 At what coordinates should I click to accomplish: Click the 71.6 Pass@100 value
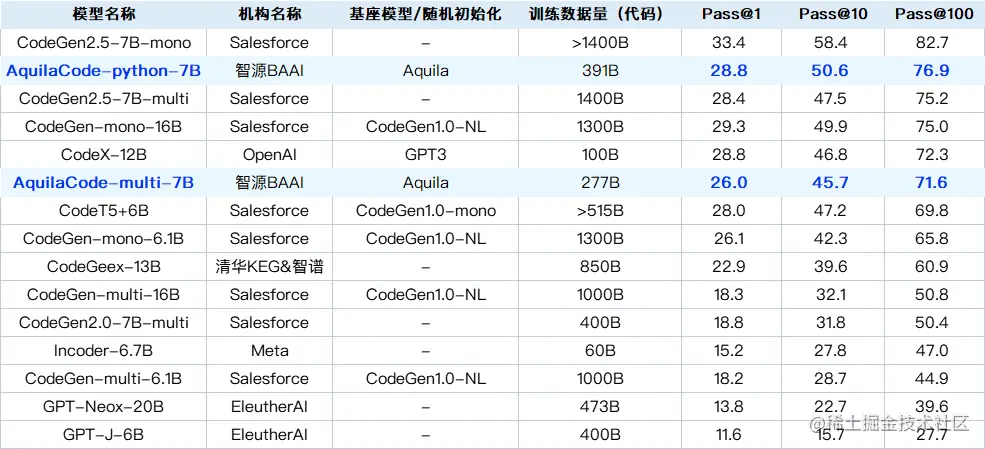(932, 183)
